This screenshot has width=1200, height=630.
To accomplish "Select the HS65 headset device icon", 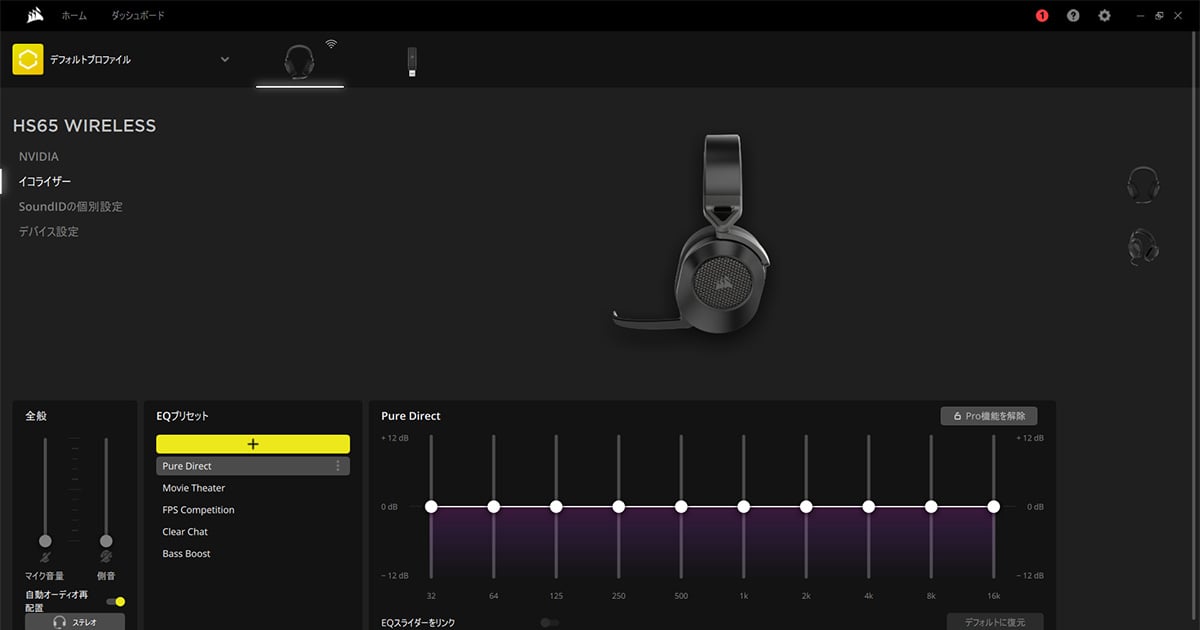I will click(x=300, y=61).
